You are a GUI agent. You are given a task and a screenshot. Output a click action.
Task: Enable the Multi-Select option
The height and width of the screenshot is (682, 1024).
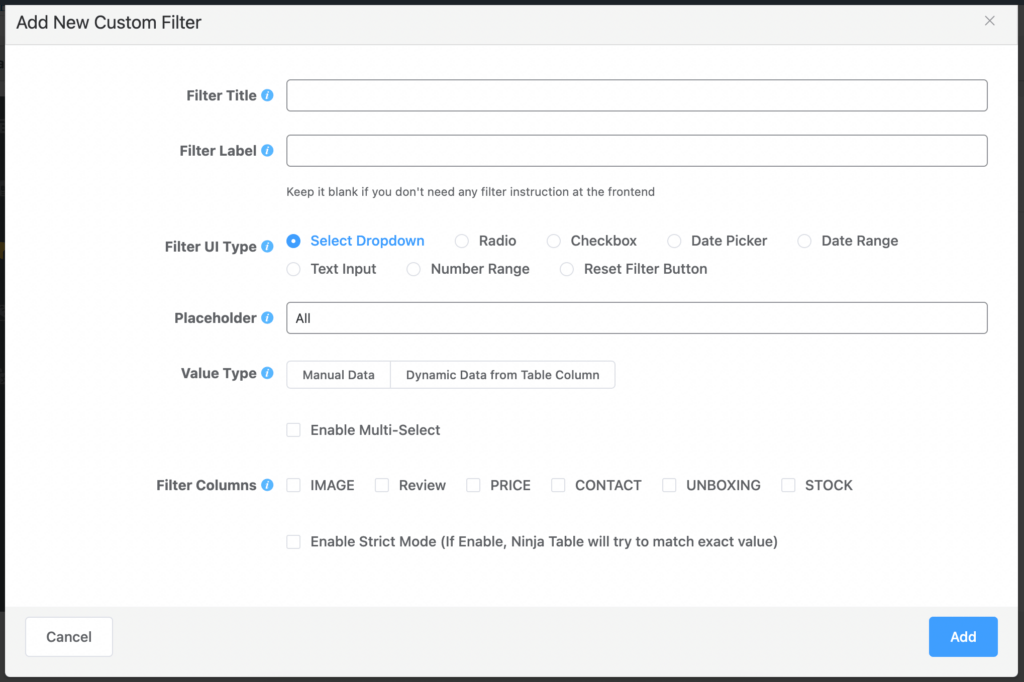coord(294,430)
